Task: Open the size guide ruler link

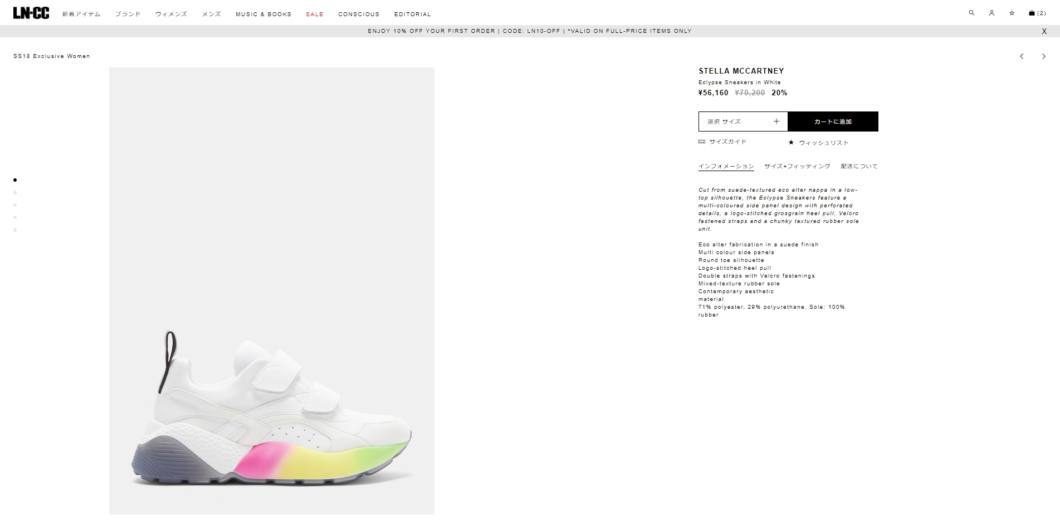Action: tap(722, 142)
